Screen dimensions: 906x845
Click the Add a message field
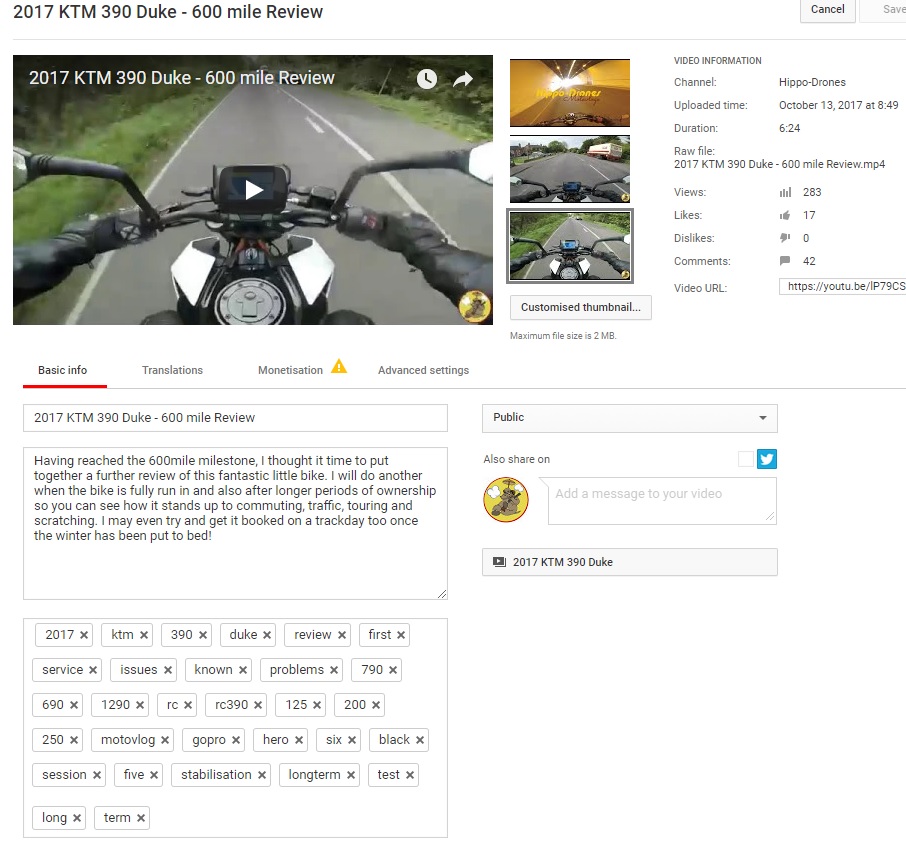click(662, 501)
